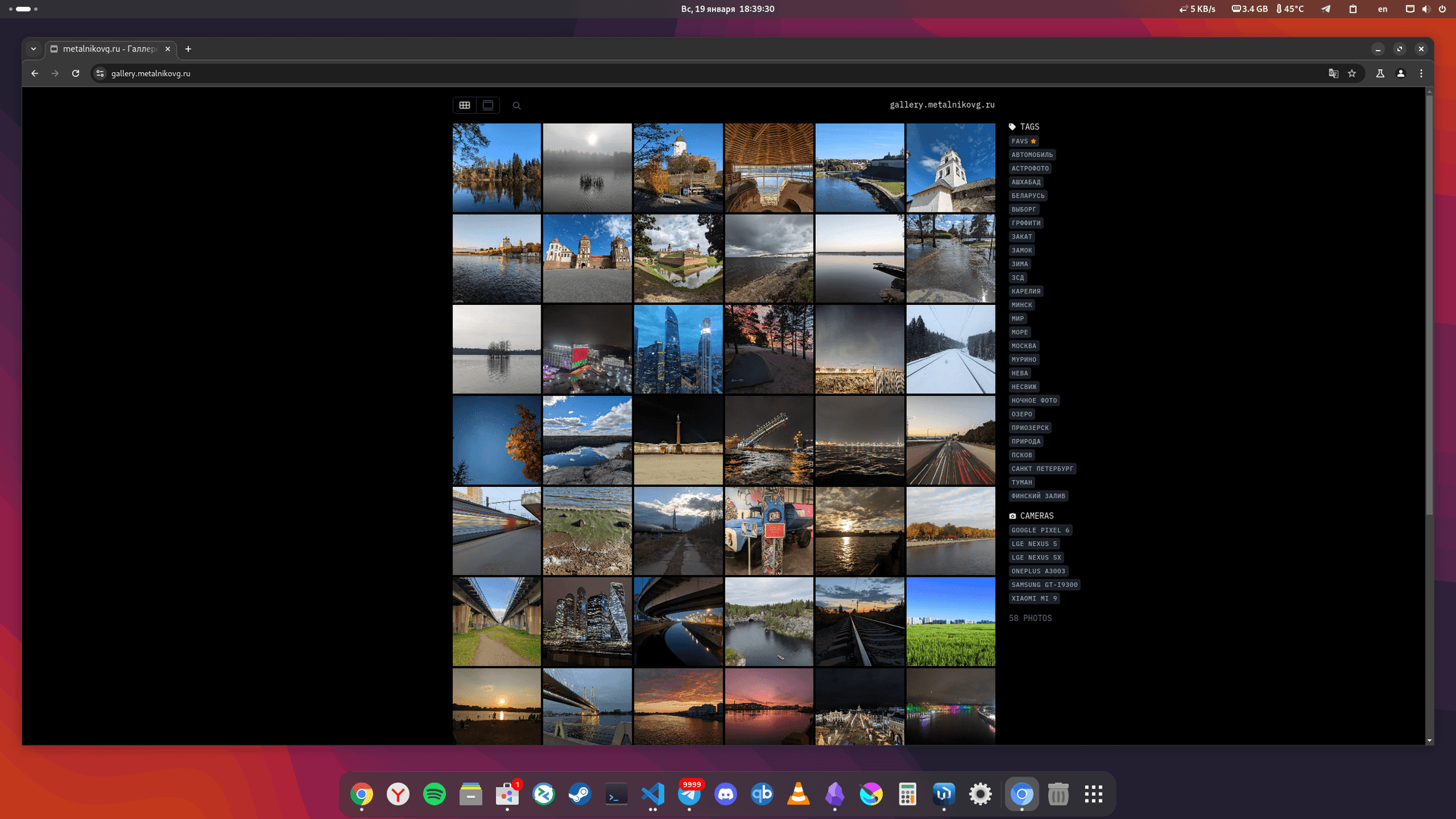Screen dimensions: 1456x819
Task: Filter photos by XIAOMI MI 9 camera
Action: point(1034,598)
